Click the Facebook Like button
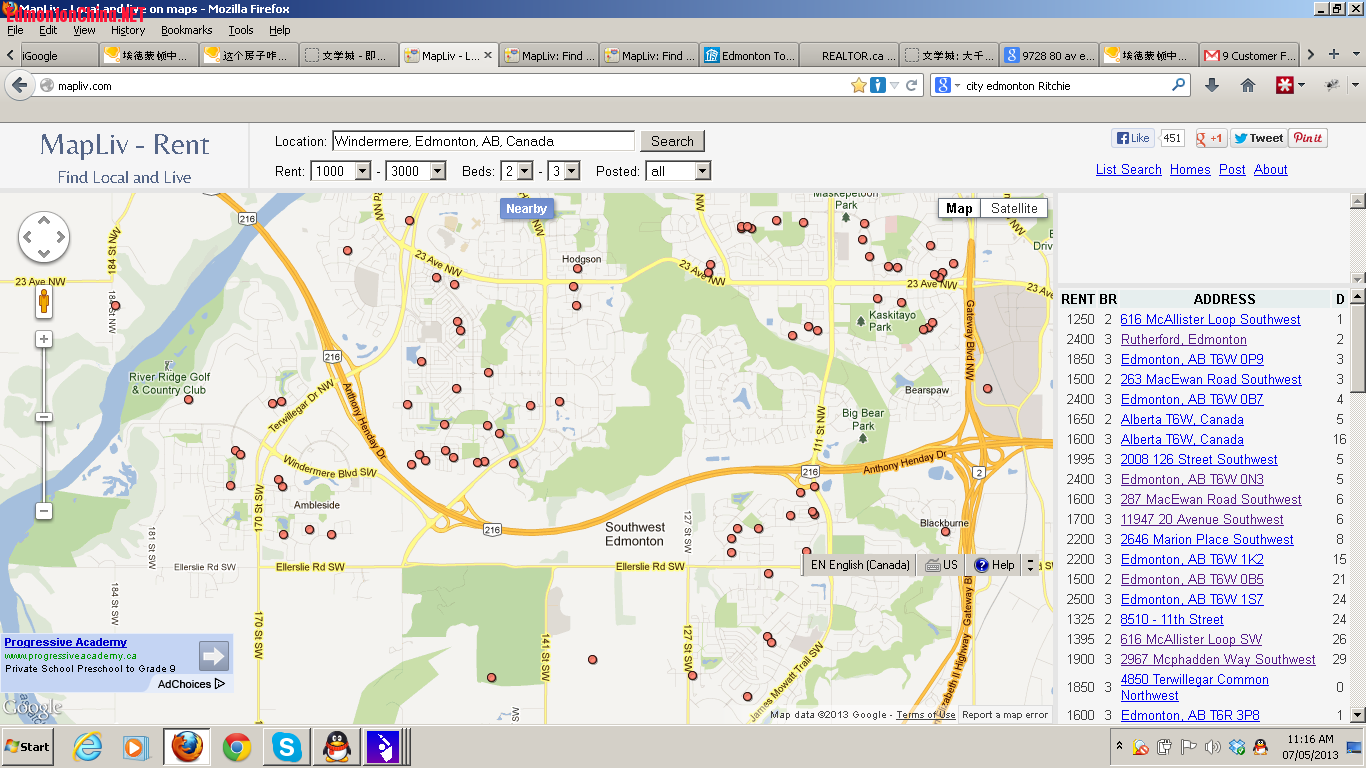The width and height of the screenshot is (1366, 768). [x=1134, y=139]
